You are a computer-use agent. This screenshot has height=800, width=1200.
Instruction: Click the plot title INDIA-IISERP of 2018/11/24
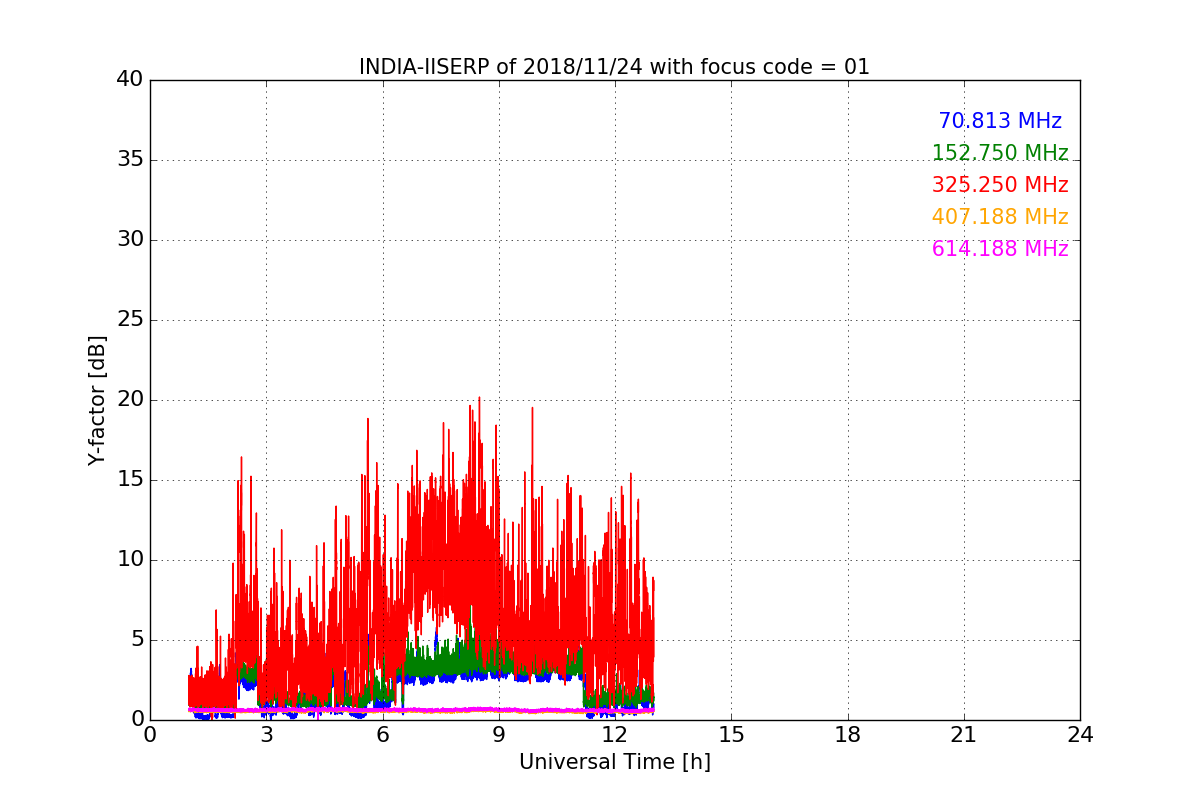click(614, 67)
